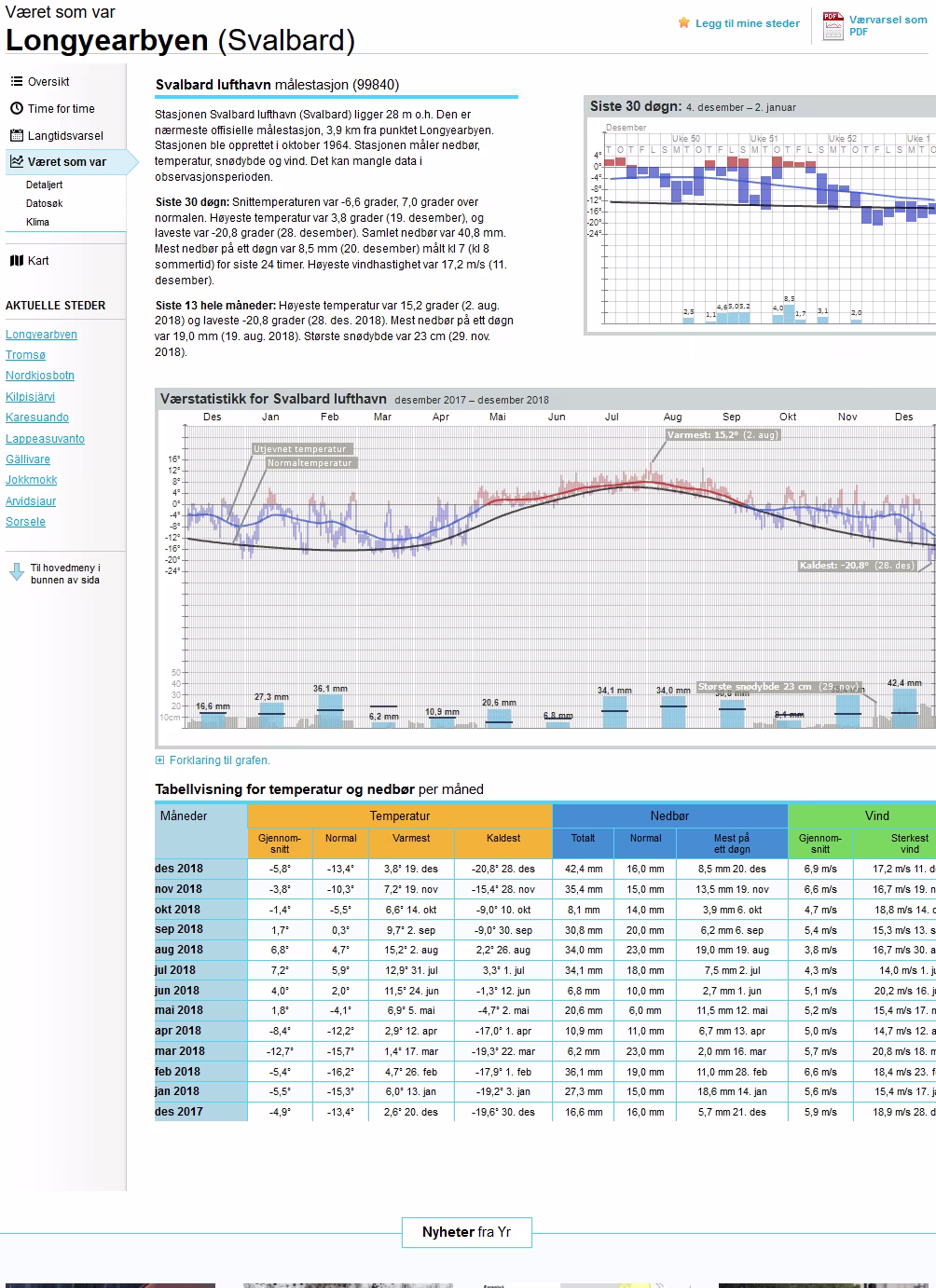
Task: Click the Varmest 15,2° marker on the graph
Action: click(723, 435)
